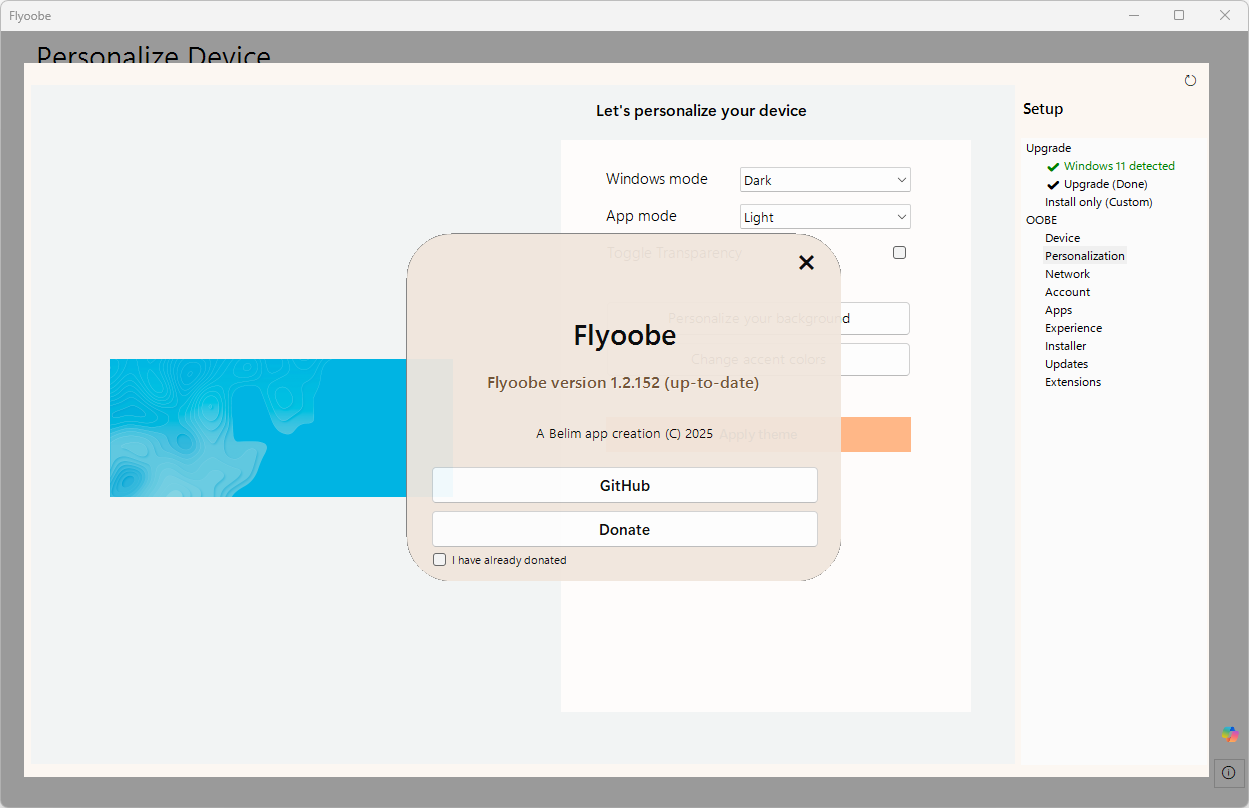The width and height of the screenshot is (1249, 808).
Task: Click Change accent colors button
Action: click(x=758, y=359)
